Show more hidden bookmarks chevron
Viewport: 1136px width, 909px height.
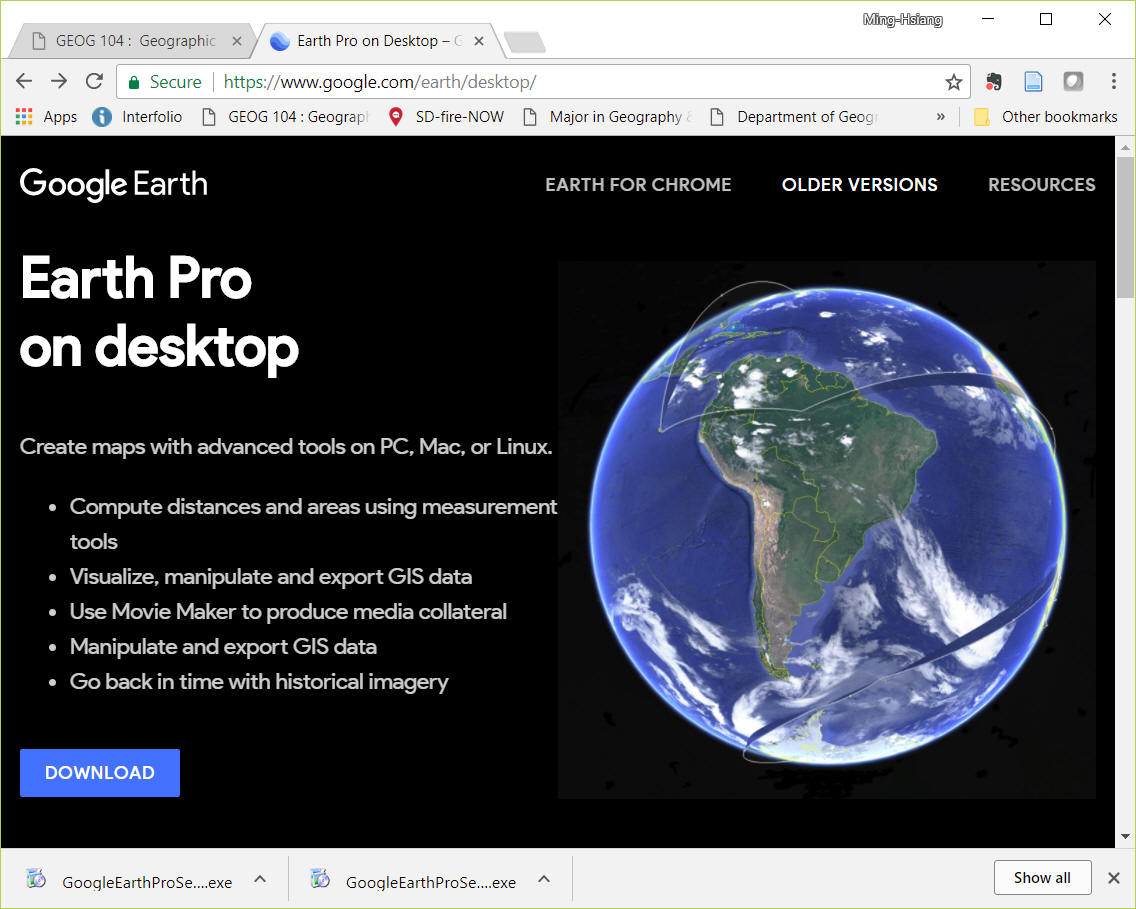coord(940,117)
